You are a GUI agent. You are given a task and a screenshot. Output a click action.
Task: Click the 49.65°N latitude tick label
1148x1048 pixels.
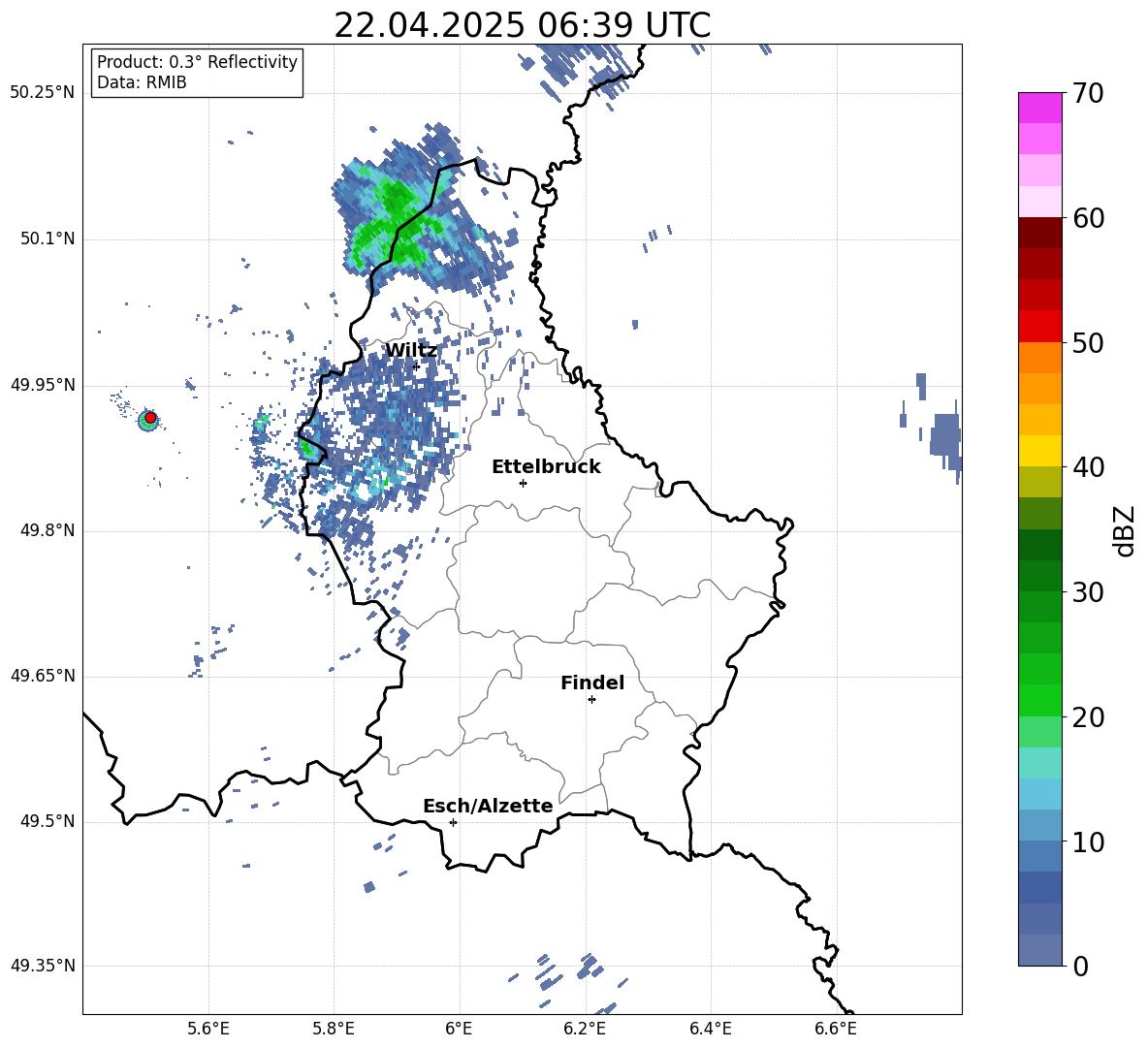pyautogui.click(x=43, y=676)
